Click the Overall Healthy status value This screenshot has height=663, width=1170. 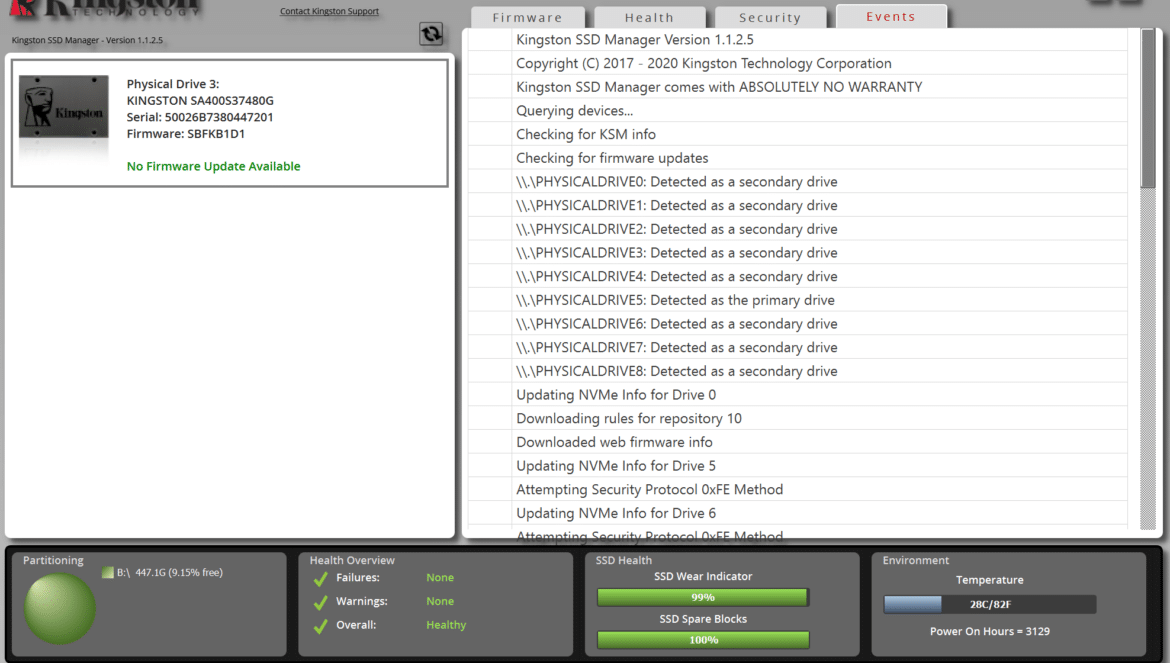pos(446,625)
